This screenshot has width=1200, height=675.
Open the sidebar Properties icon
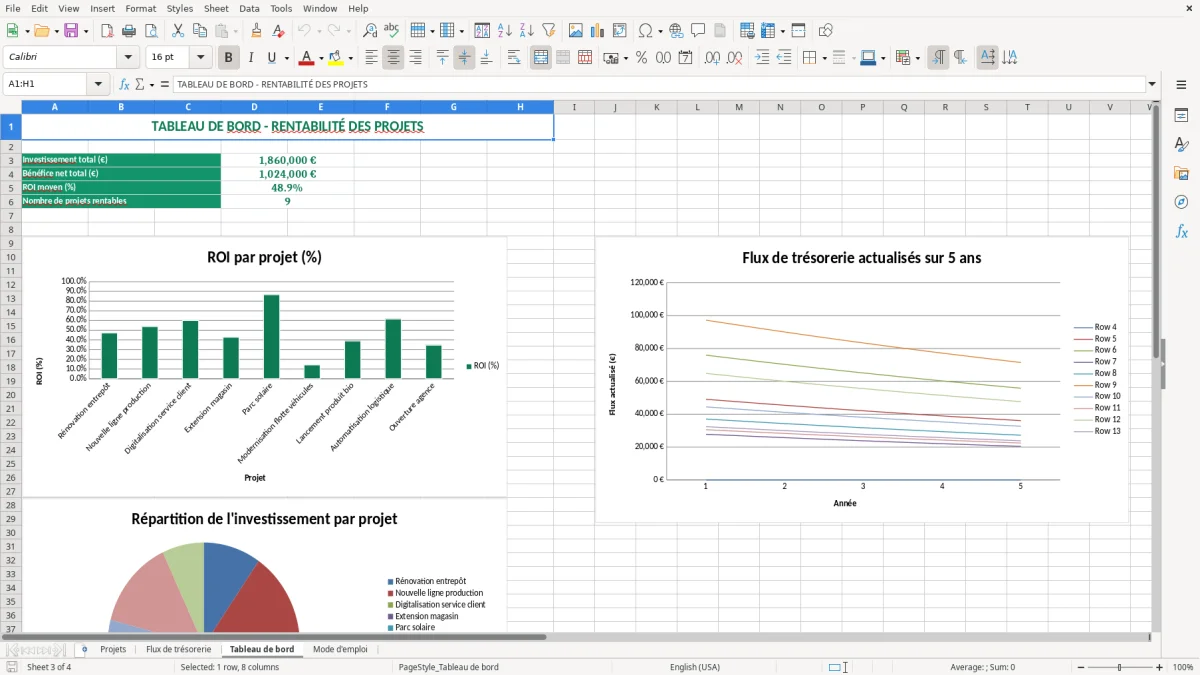1181,115
